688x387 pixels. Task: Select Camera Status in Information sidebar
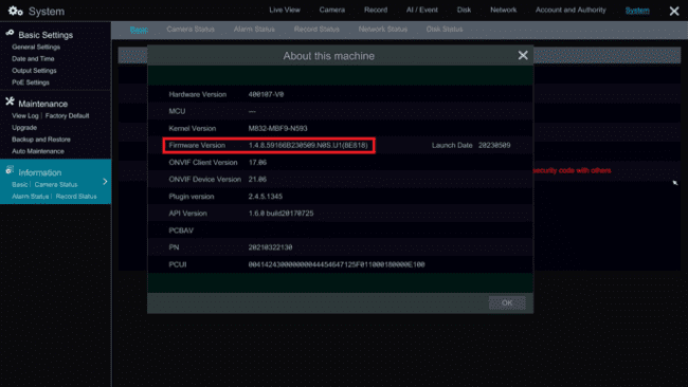click(56, 185)
